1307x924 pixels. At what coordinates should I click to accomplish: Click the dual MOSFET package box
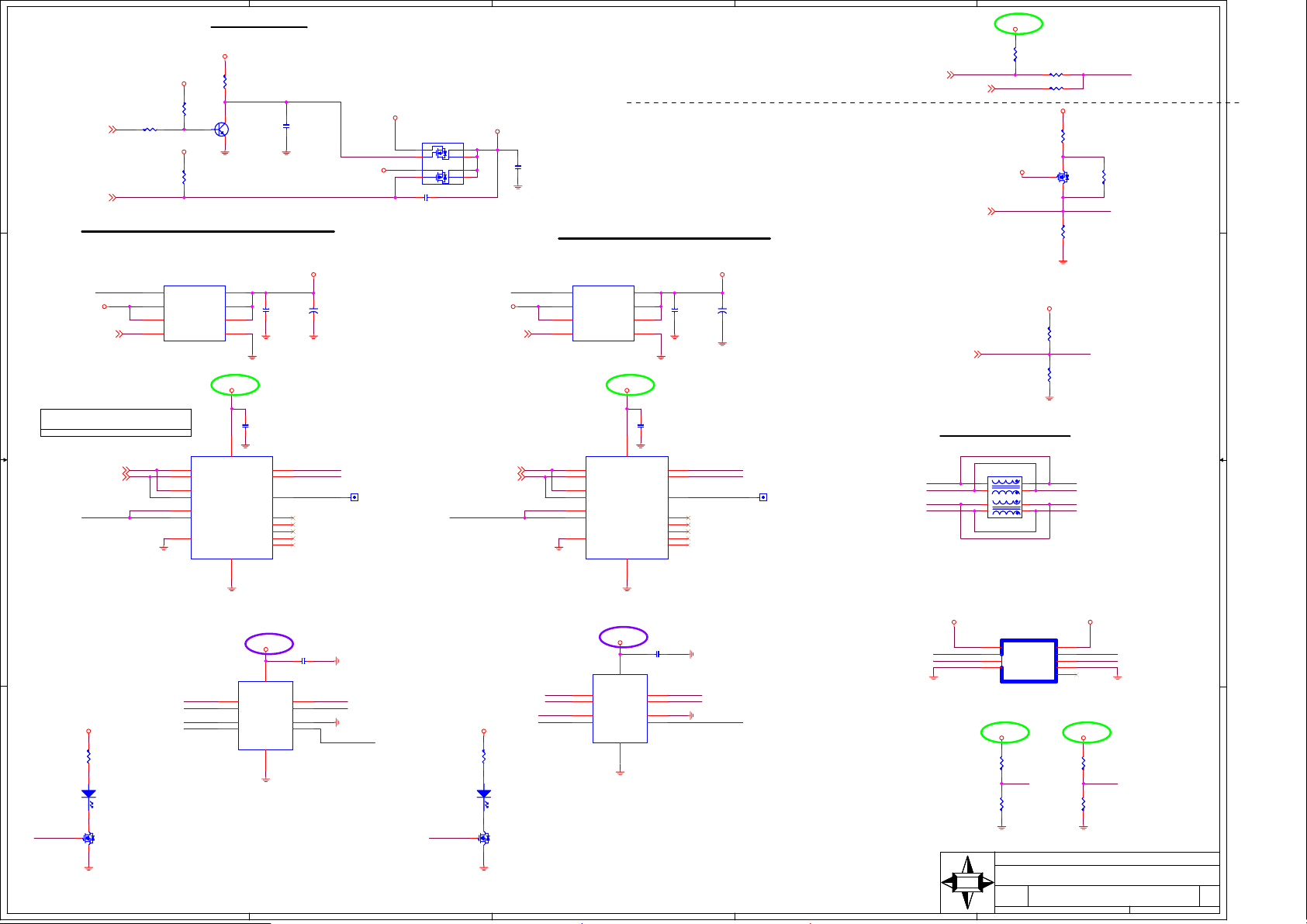[x=443, y=164]
